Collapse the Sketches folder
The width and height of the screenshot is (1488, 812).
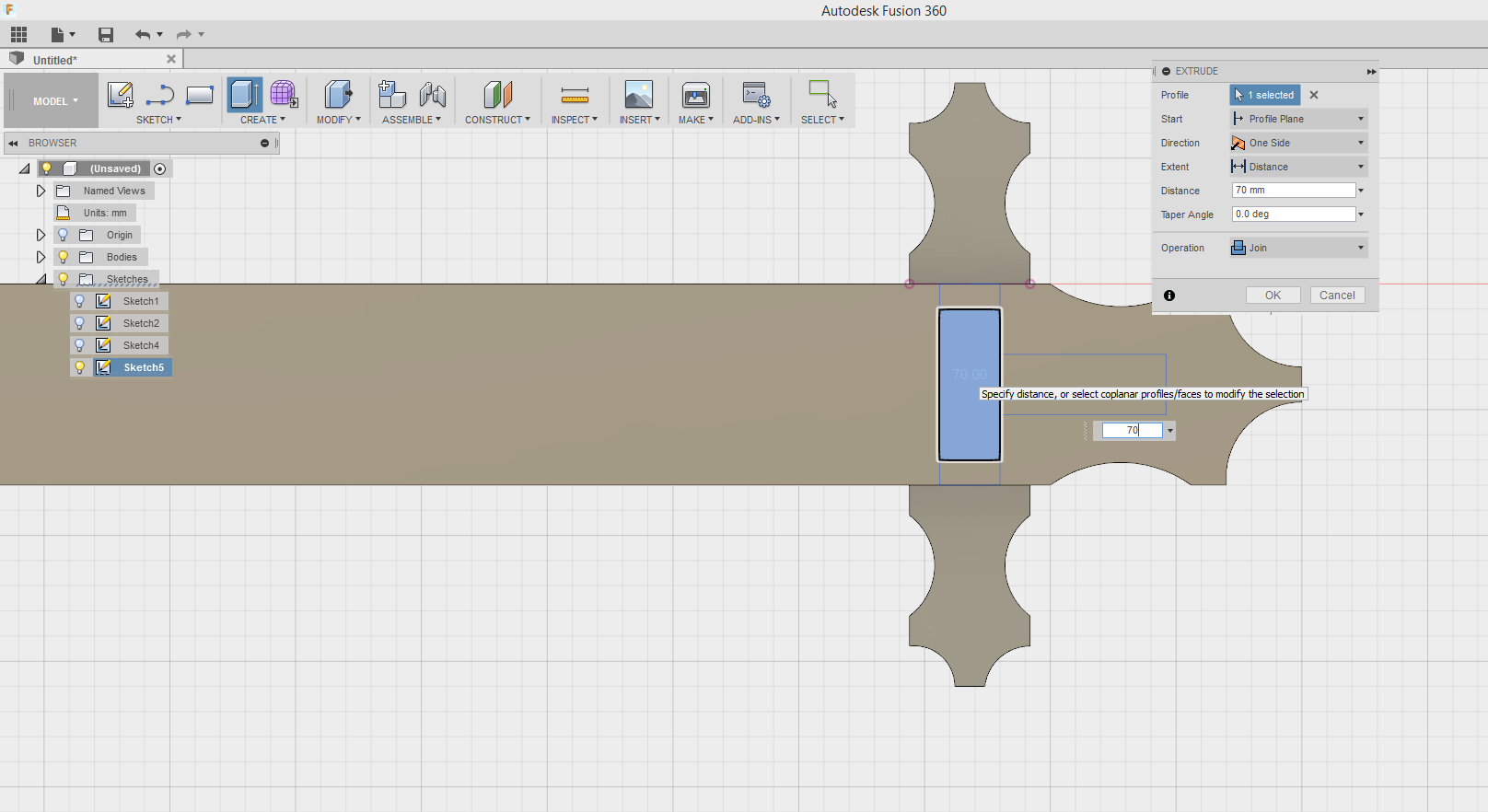pos(41,279)
